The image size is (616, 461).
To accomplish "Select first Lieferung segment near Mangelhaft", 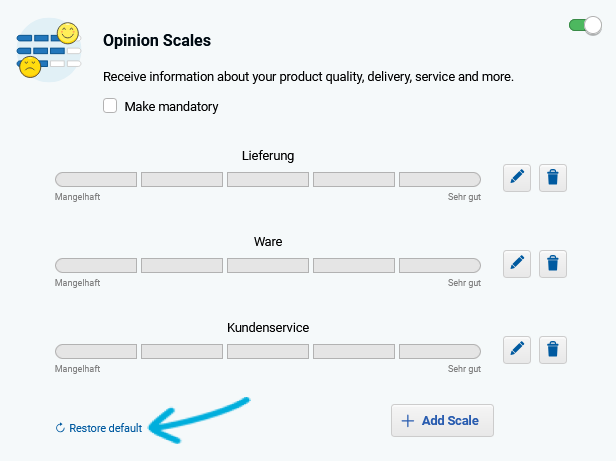I will pyautogui.click(x=96, y=179).
